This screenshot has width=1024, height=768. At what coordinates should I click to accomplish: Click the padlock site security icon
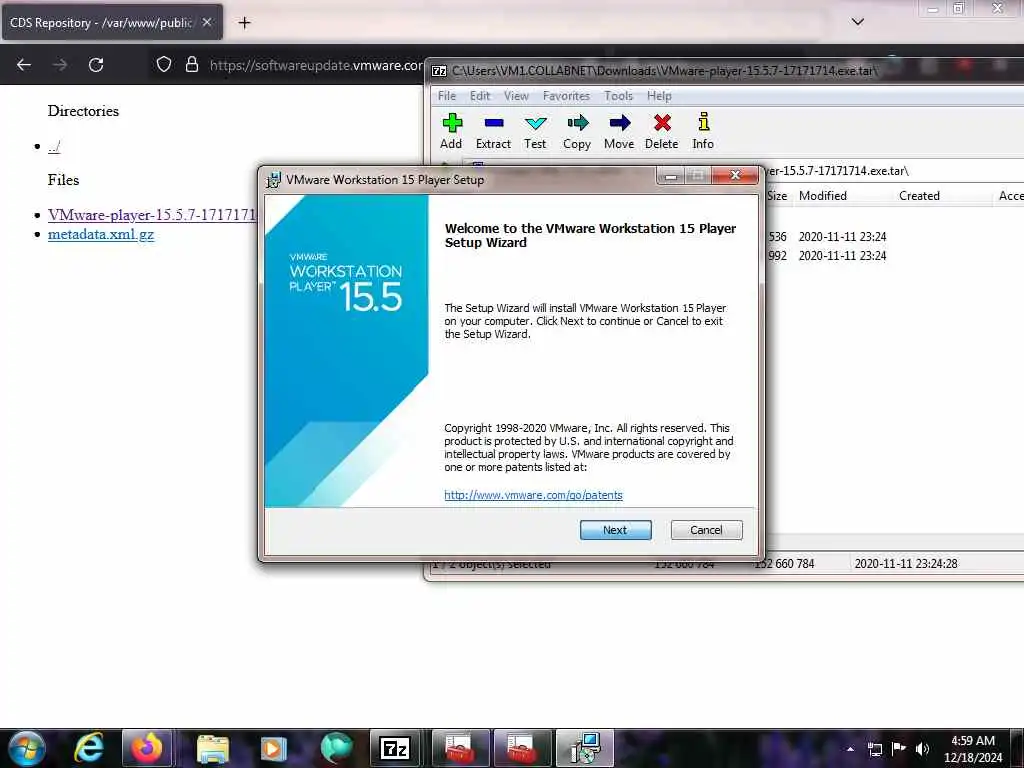pyautogui.click(x=192, y=65)
